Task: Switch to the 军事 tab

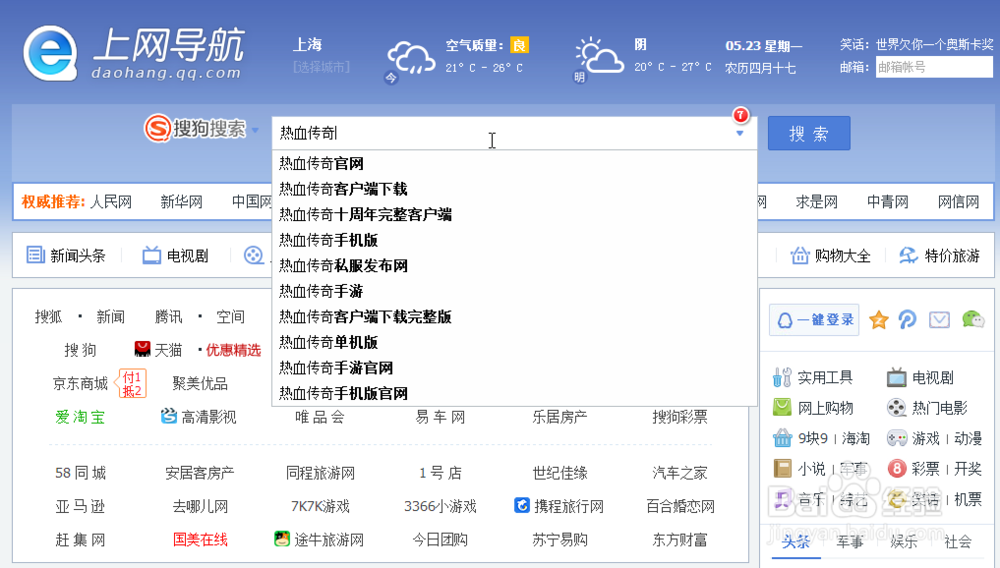Action: tap(849, 542)
